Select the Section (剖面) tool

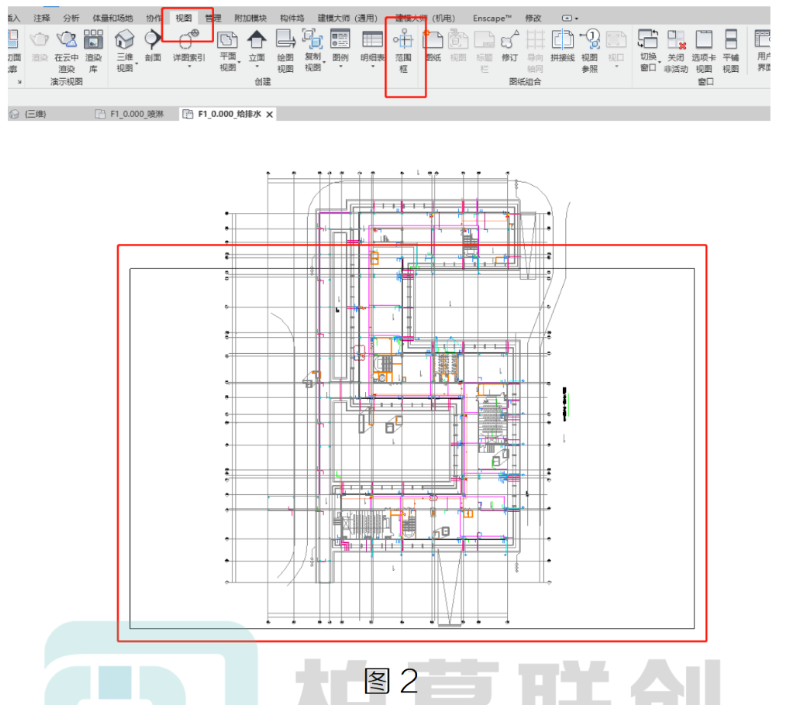click(x=153, y=46)
